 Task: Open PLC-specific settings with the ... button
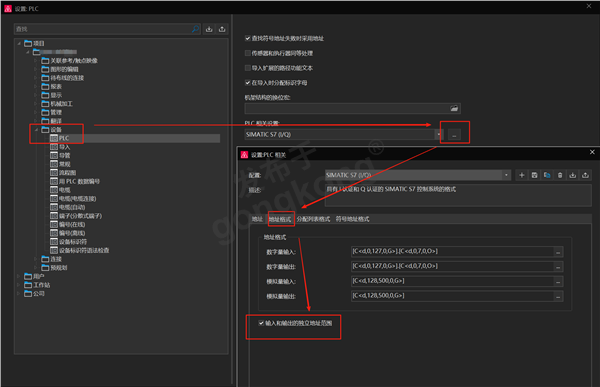pos(454,135)
